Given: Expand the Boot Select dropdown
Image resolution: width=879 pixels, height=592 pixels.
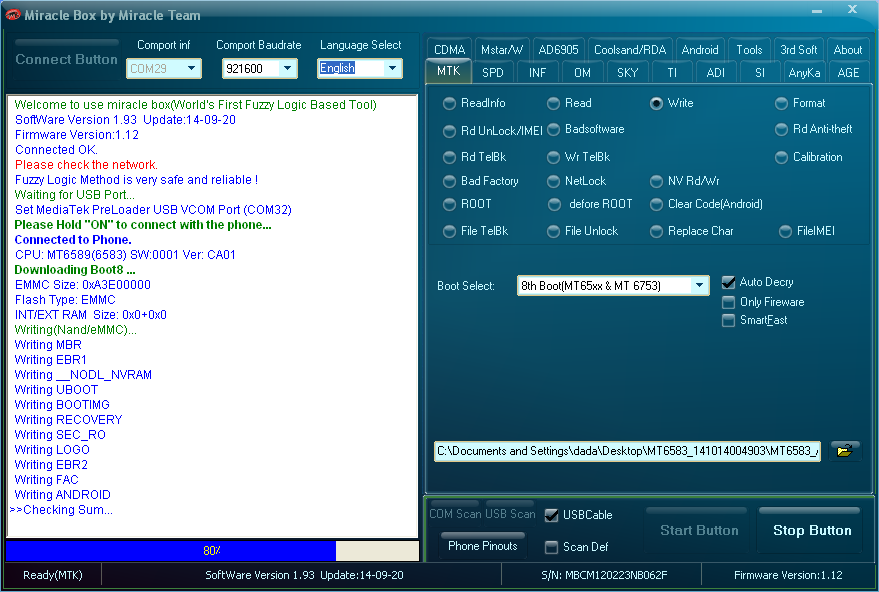Looking at the screenshot, I should pyautogui.click(x=699, y=285).
